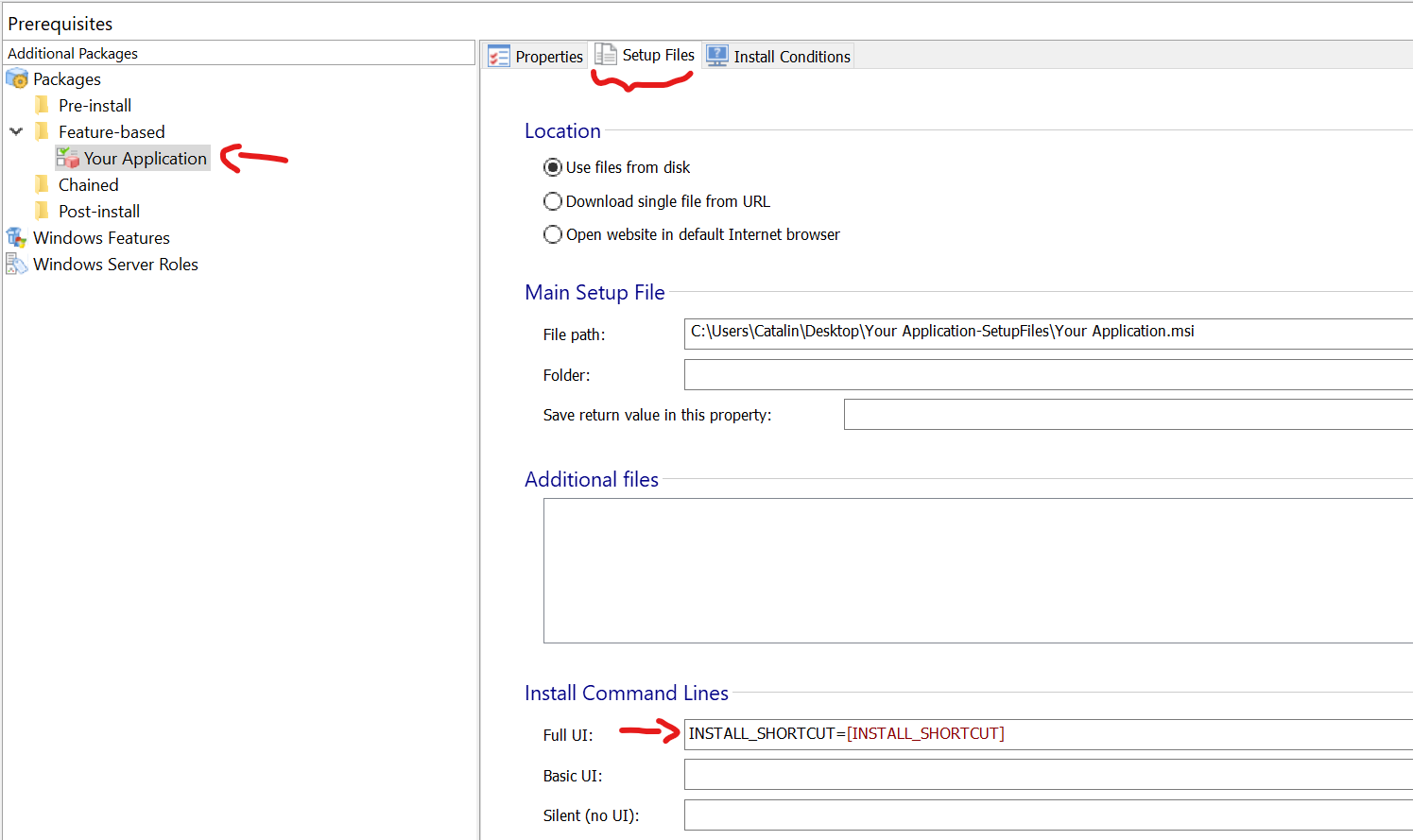The height and width of the screenshot is (840, 1413).
Task: Select Windows Server Roles tree item
Action: click(x=115, y=265)
